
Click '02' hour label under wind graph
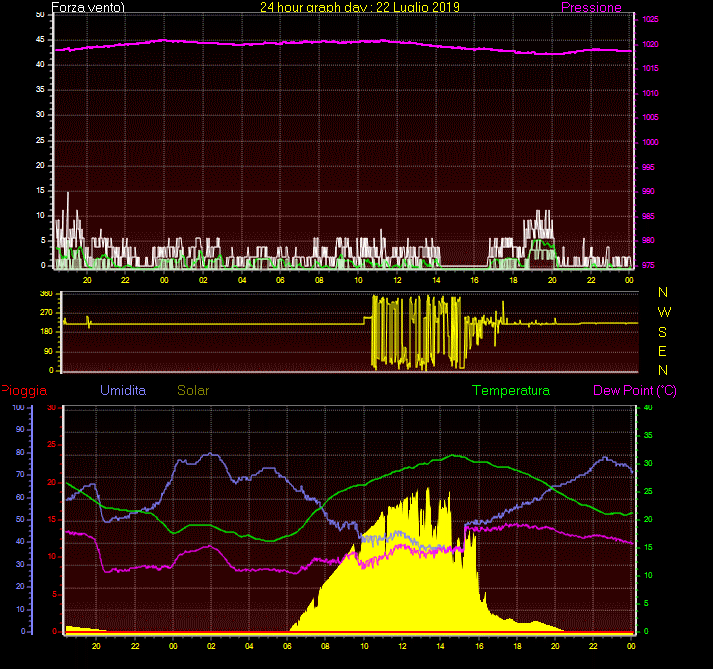(203, 280)
